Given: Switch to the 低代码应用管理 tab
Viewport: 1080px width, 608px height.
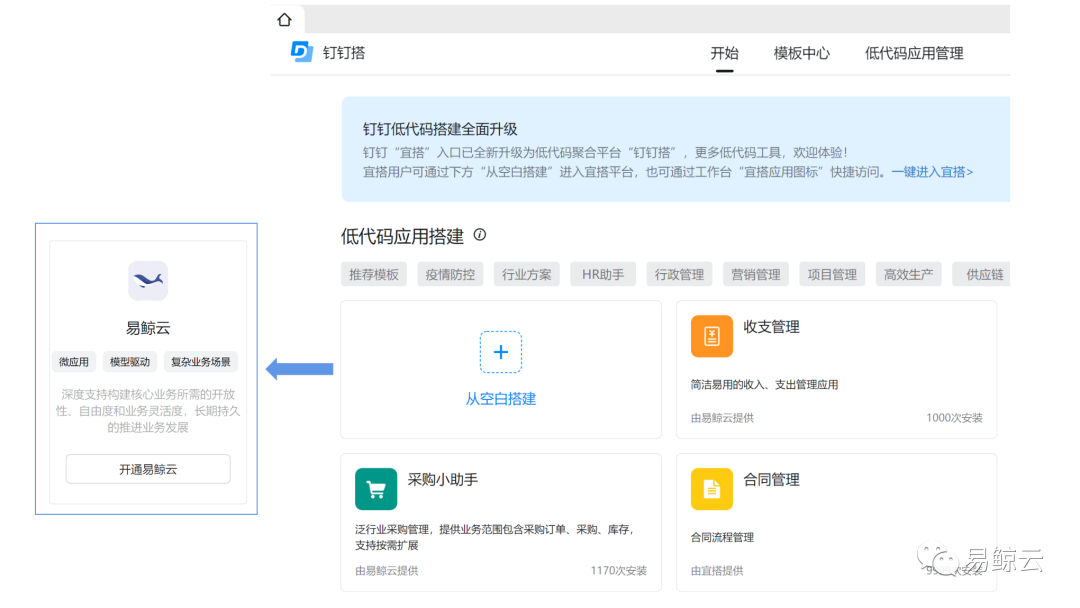Looking at the screenshot, I should [914, 53].
